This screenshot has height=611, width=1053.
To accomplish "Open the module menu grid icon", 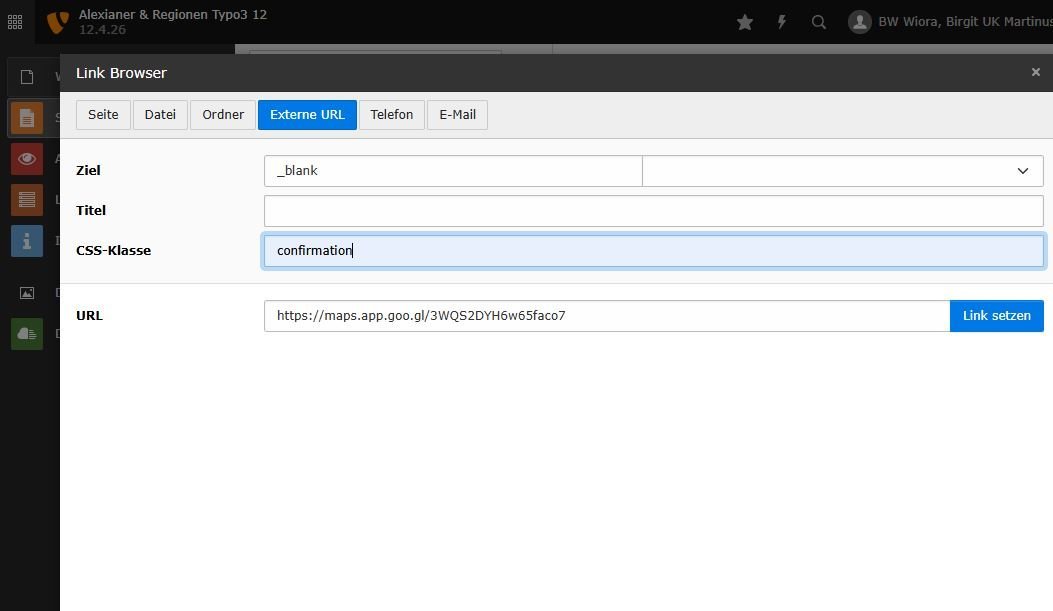I will click(15, 22).
